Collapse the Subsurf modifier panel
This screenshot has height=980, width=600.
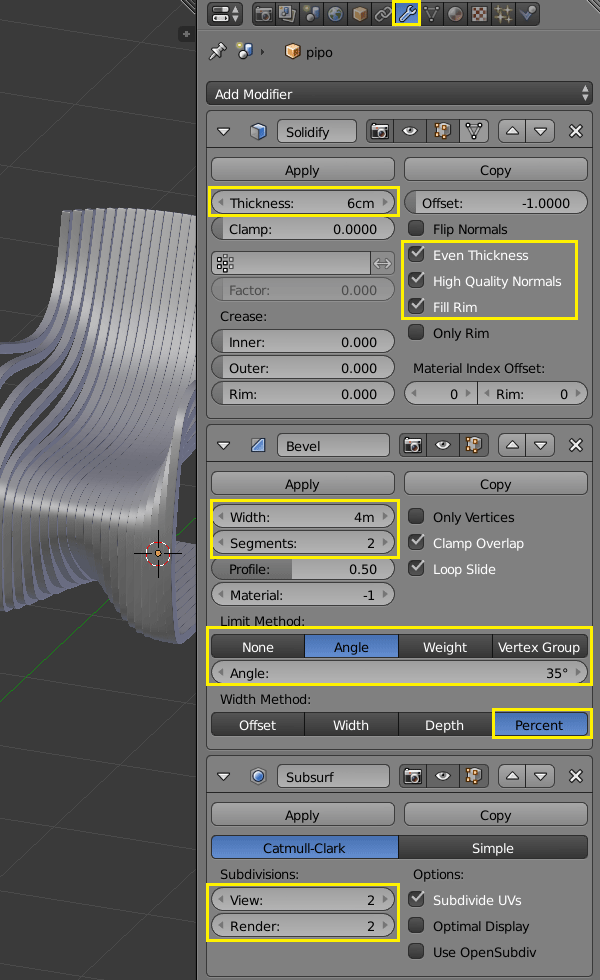[224, 775]
